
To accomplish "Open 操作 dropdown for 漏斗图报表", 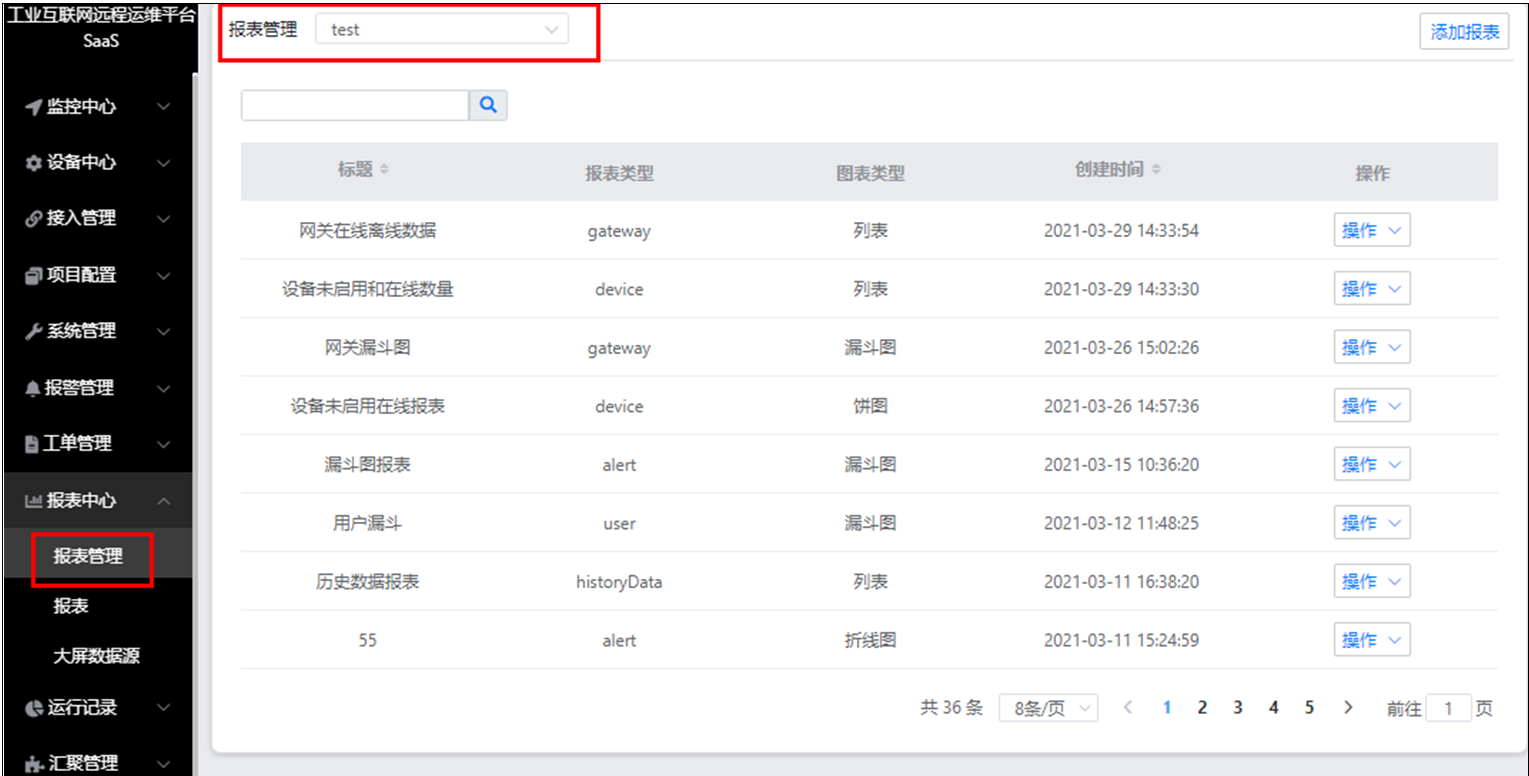I will pos(1372,465).
